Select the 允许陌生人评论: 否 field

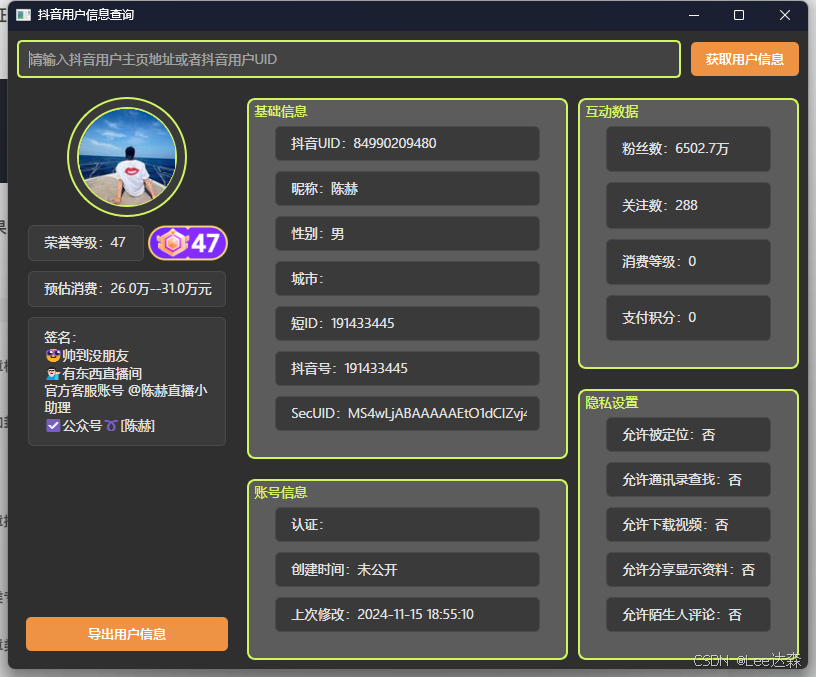[x=688, y=615]
